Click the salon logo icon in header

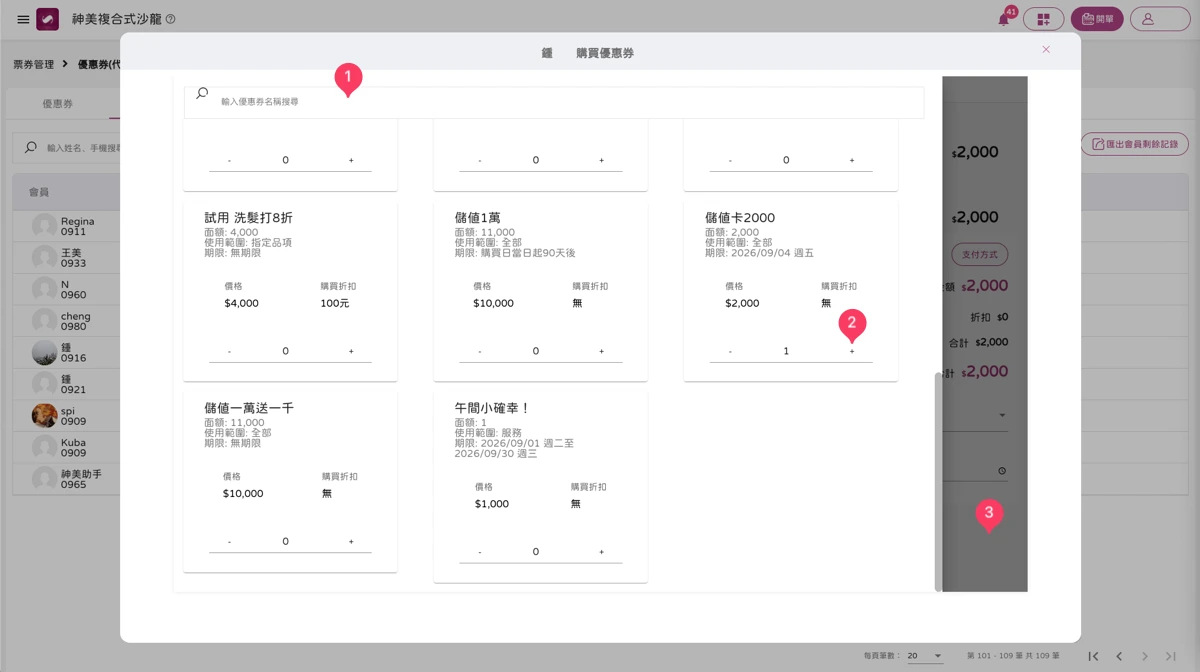click(47, 19)
